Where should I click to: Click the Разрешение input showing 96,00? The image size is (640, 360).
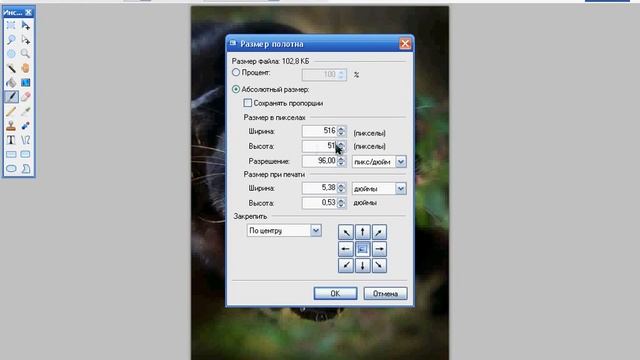[319, 161]
